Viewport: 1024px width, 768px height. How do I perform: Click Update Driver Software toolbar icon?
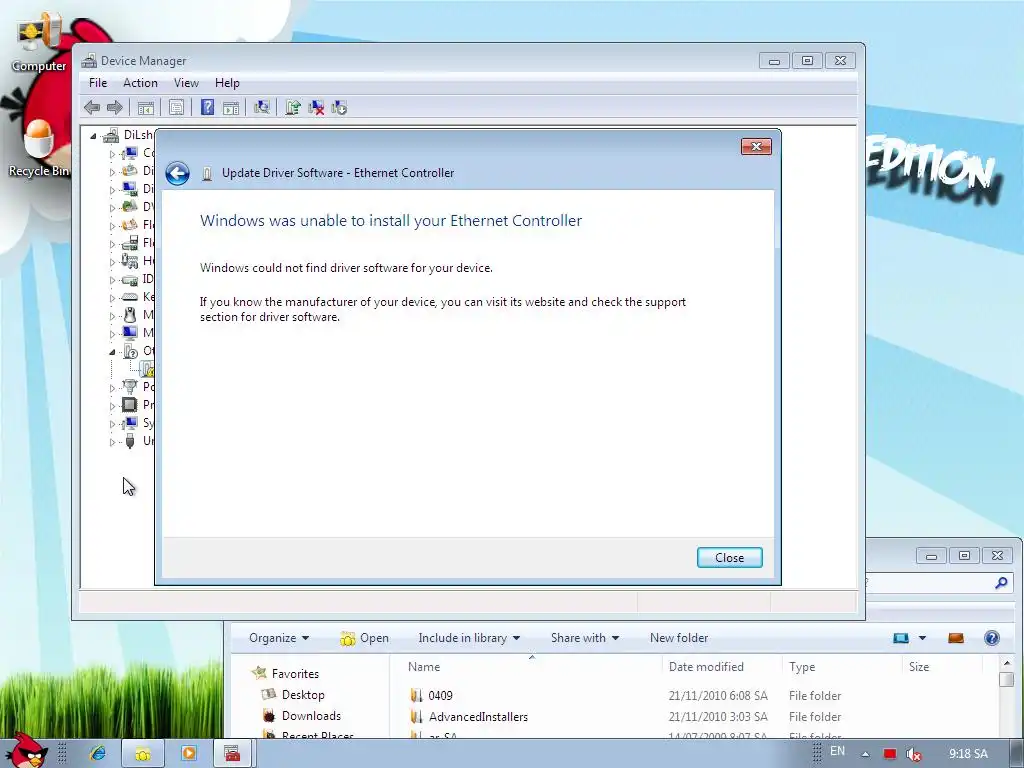[293, 108]
